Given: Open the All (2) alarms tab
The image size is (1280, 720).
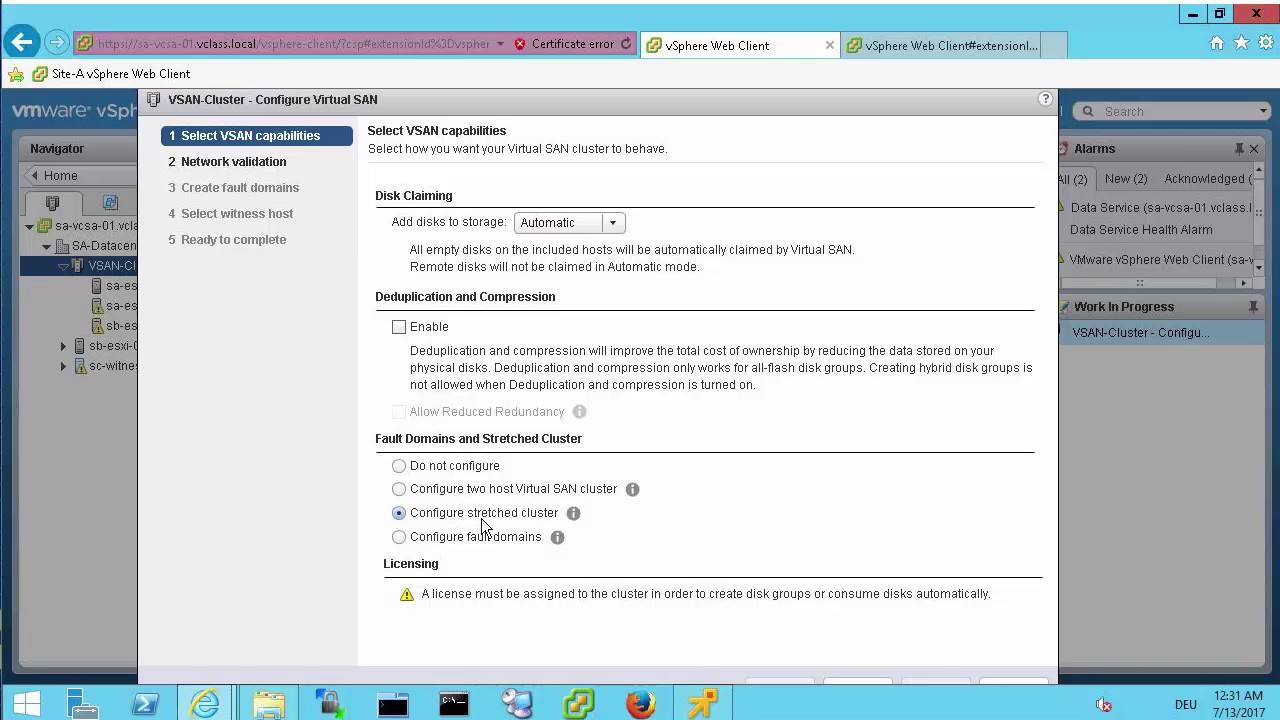Looking at the screenshot, I should click(1073, 179).
